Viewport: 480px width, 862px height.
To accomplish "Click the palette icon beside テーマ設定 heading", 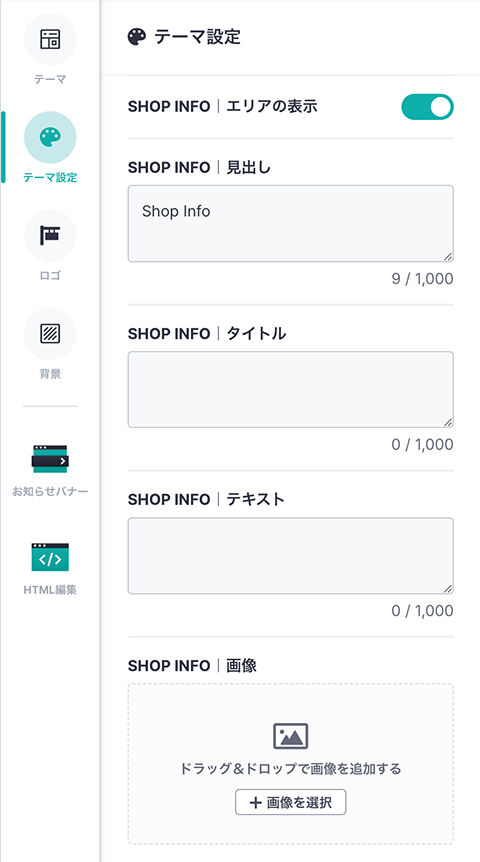I will [x=137, y=37].
